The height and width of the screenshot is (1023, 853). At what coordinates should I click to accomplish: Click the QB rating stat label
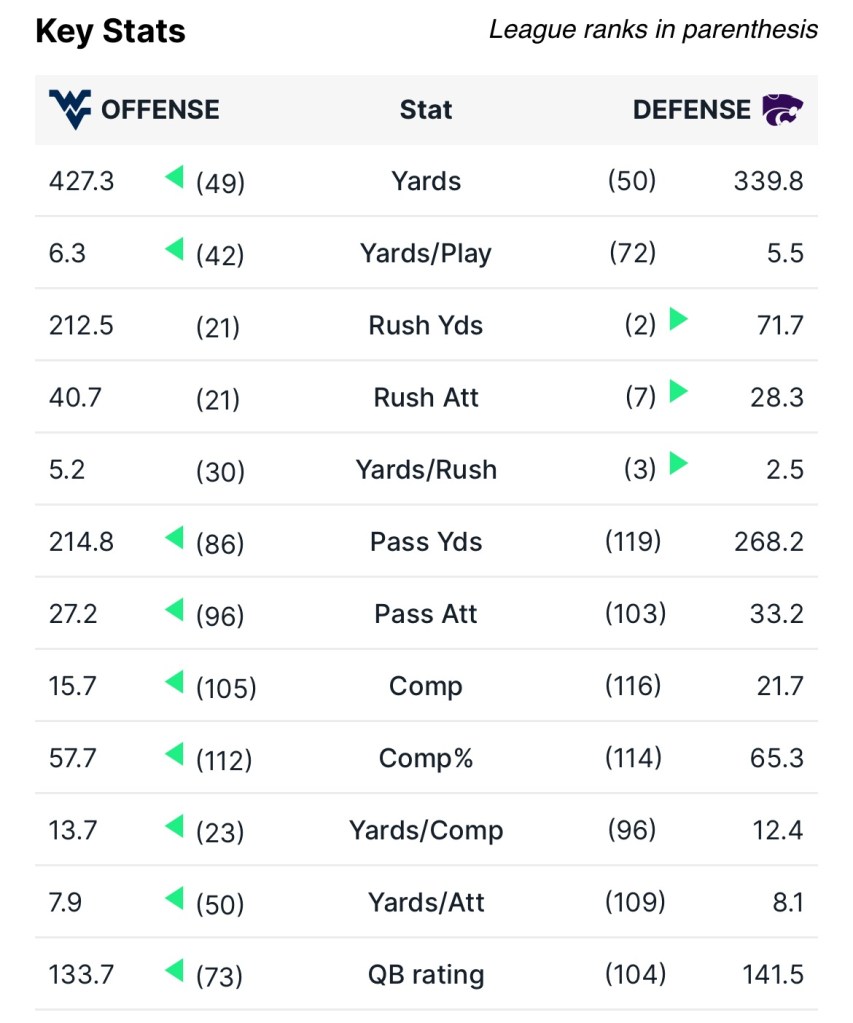tap(426, 974)
